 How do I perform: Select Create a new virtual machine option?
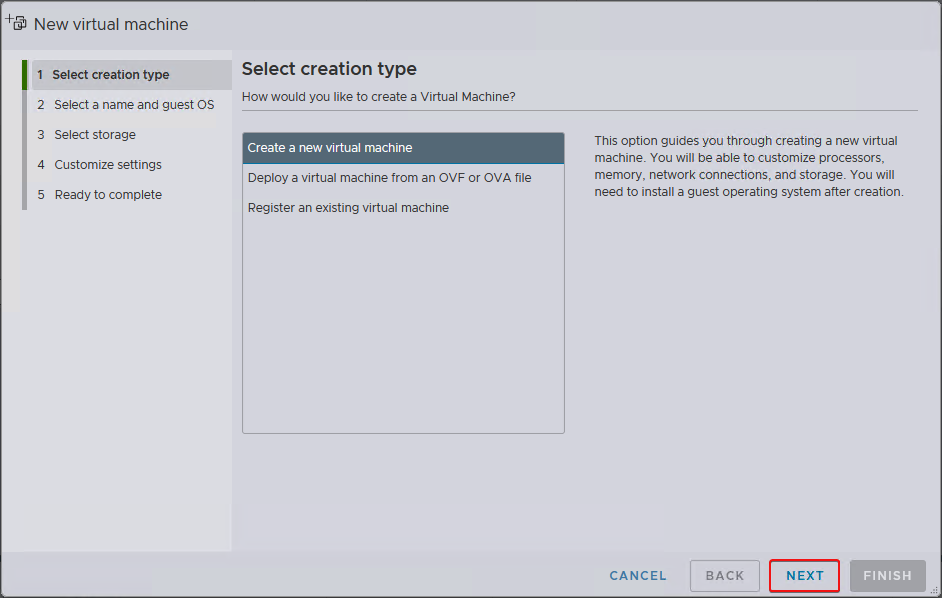click(330, 148)
